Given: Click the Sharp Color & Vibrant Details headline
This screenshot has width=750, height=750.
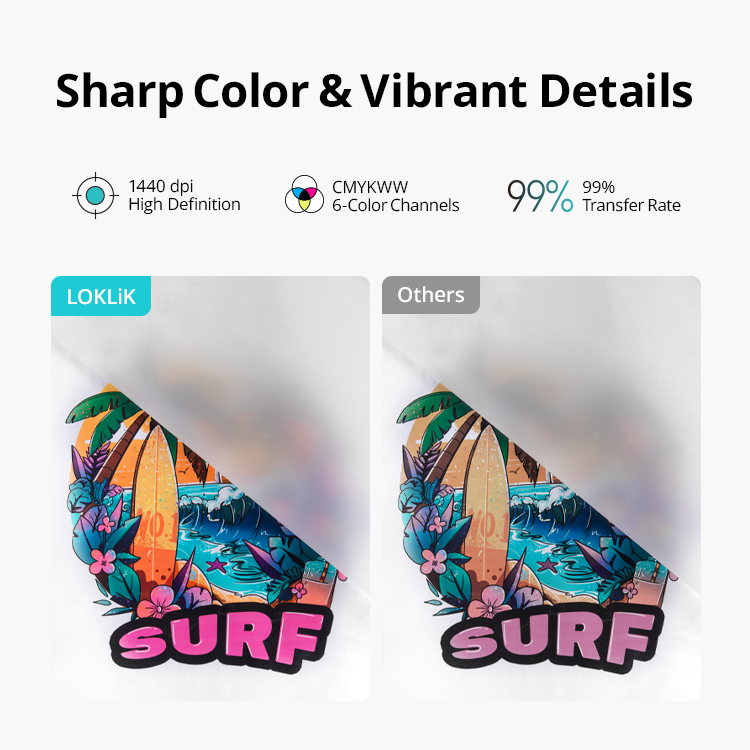Looking at the screenshot, I should (x=374, y=91).
